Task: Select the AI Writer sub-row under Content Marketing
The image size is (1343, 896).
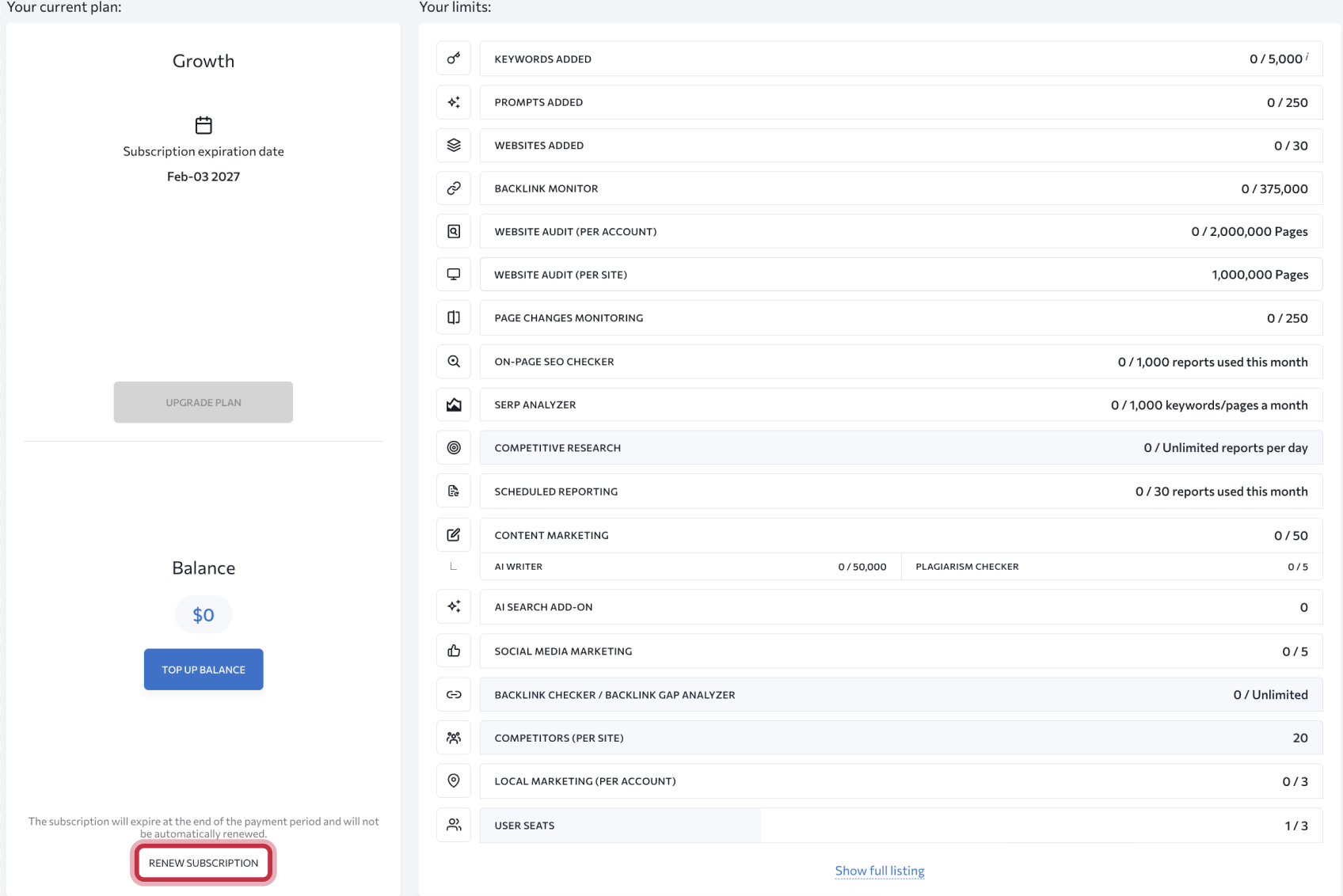Action: 689,567
